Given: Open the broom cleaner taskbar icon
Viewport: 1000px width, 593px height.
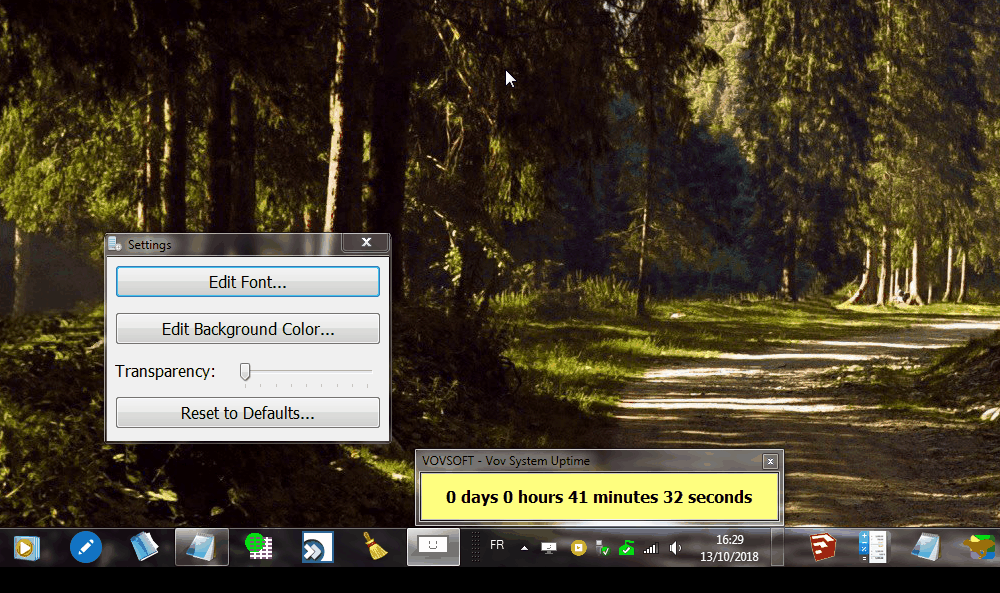Looking at the screenshot, I should pyautogui.click(x=375, y=546).
